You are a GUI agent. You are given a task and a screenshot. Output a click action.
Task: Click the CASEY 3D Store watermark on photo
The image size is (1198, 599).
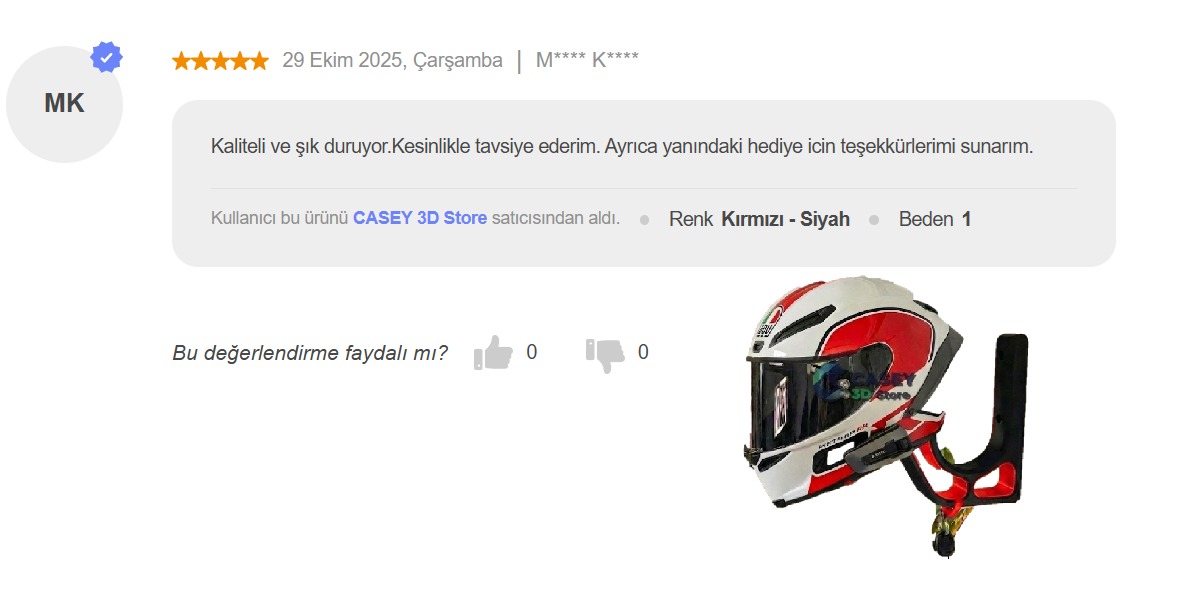point(863,383)
